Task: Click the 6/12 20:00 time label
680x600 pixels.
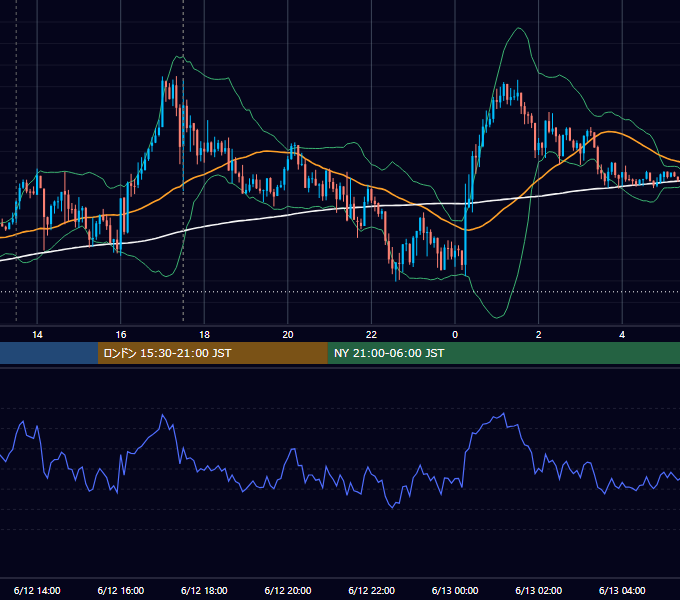Action: pyautogui.click(x=288, y=590)
